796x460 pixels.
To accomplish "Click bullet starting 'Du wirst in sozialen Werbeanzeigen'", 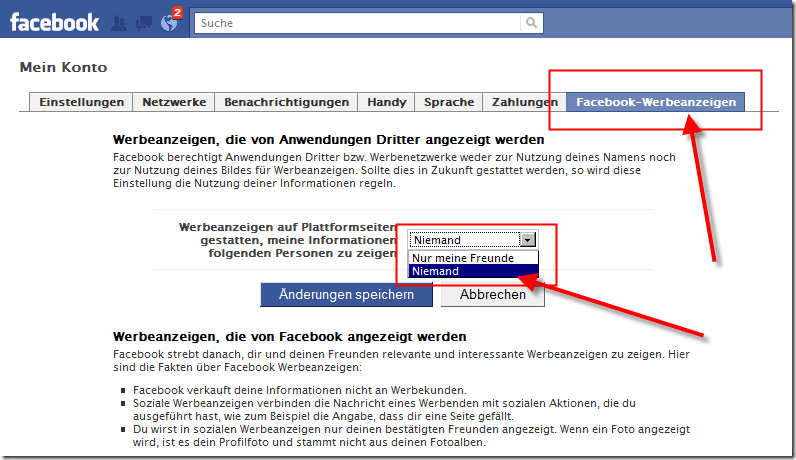I will coord(411,436).
